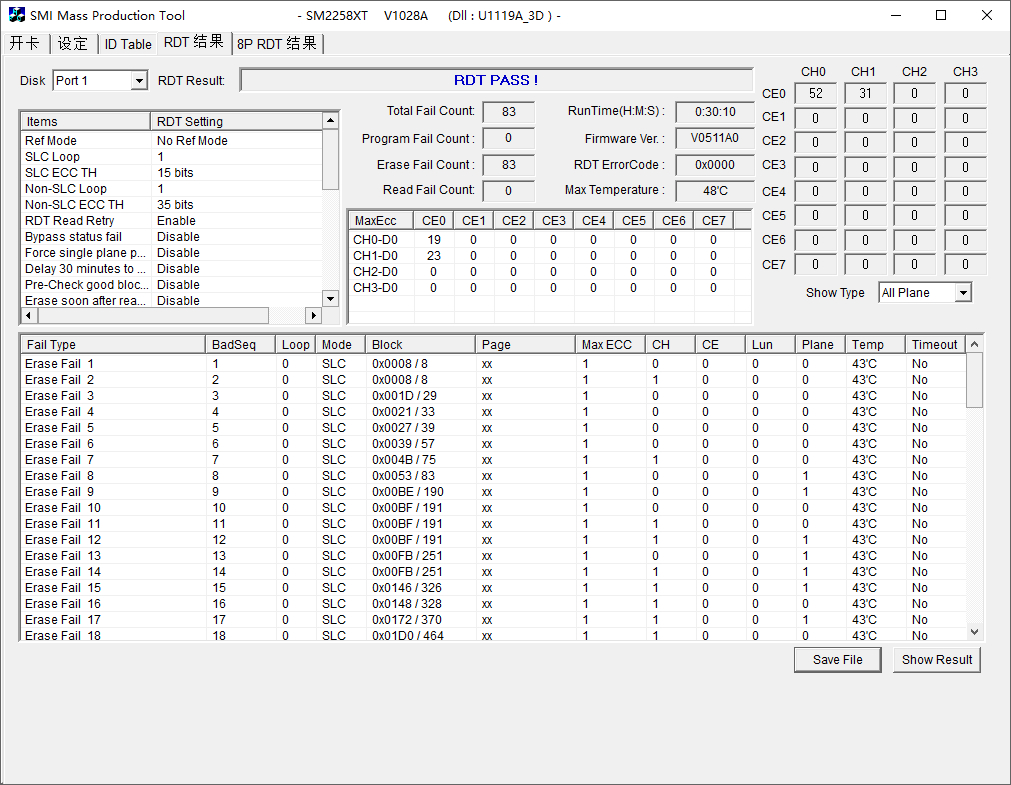Switch to the 开卡 tab
1011x785 pixels.
point(25,43)
